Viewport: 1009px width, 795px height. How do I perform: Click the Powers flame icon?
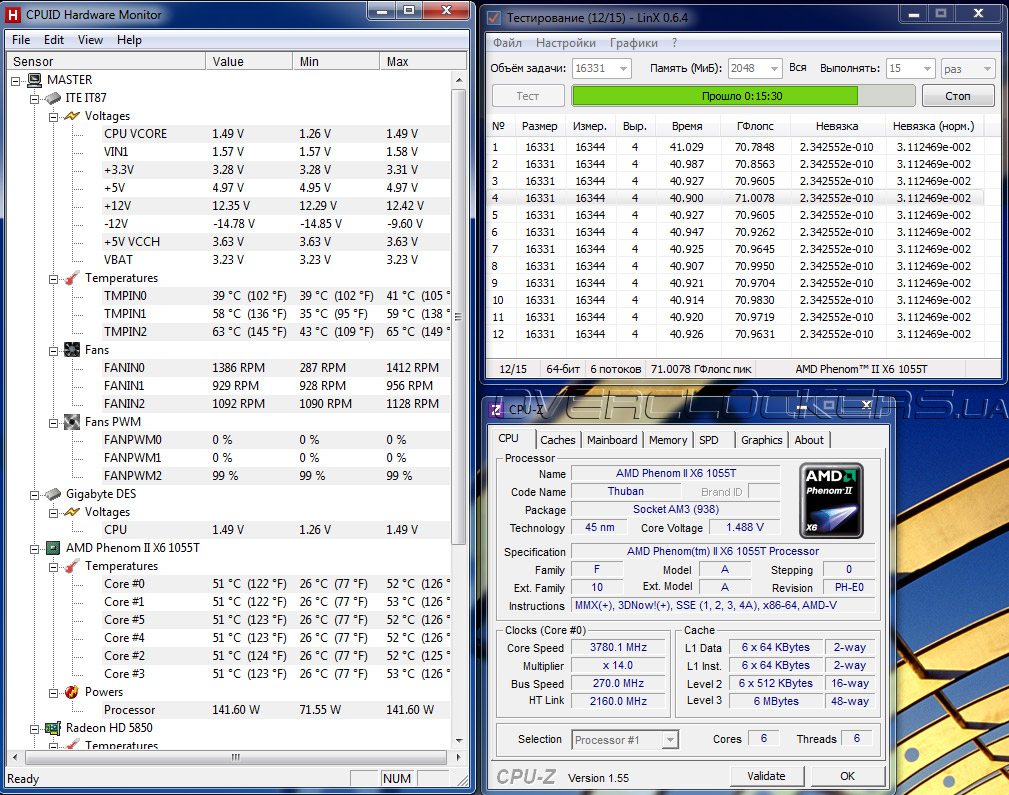[72, 692]
